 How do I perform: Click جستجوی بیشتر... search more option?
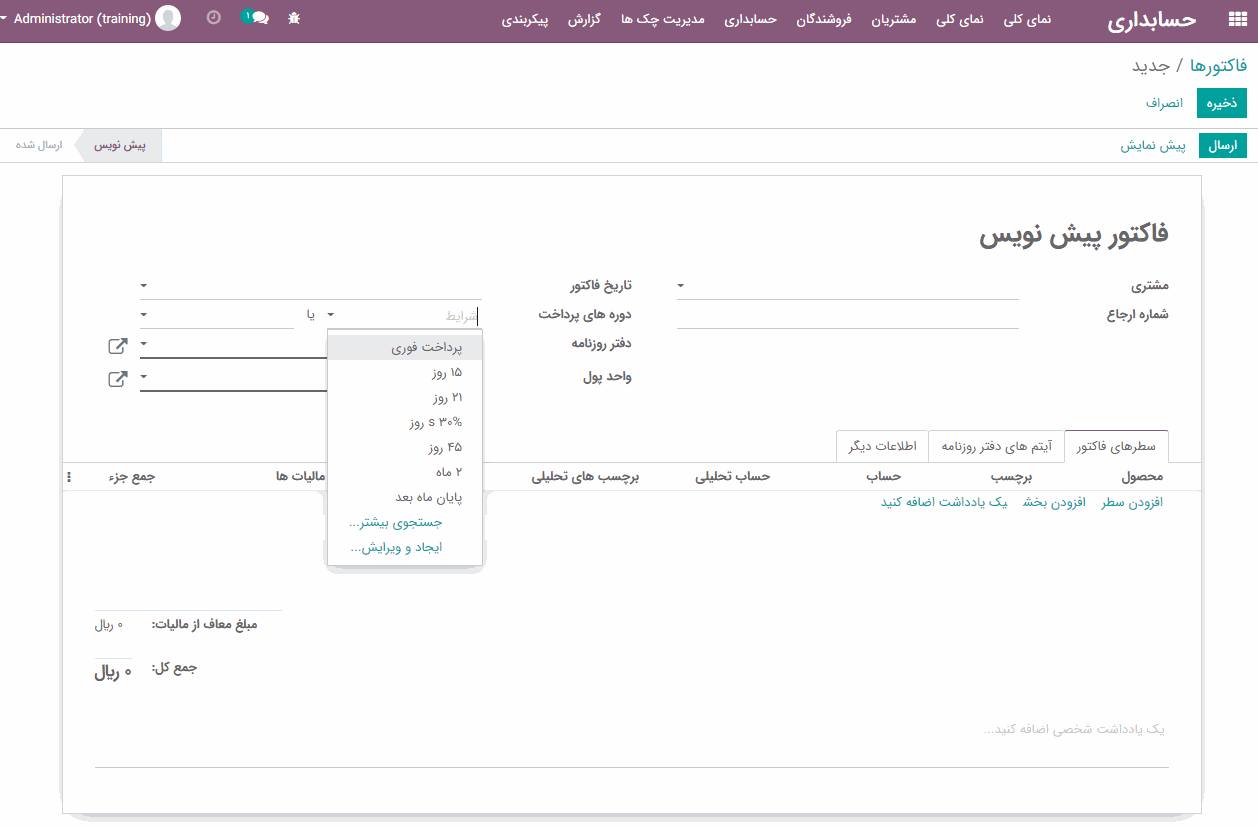point(405,522)
